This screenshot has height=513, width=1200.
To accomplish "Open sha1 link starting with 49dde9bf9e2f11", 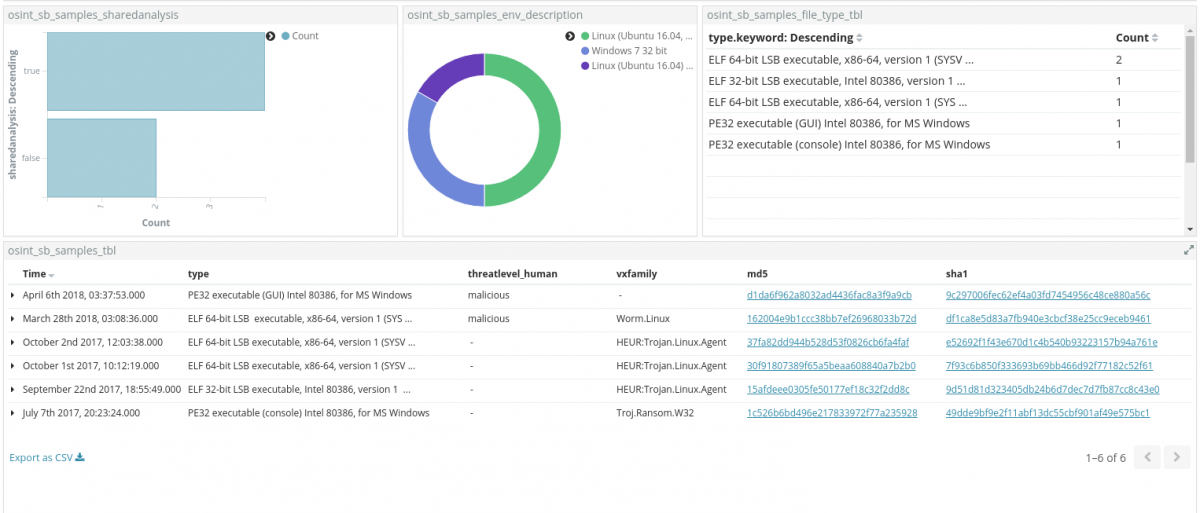I will coord(1047,413).
